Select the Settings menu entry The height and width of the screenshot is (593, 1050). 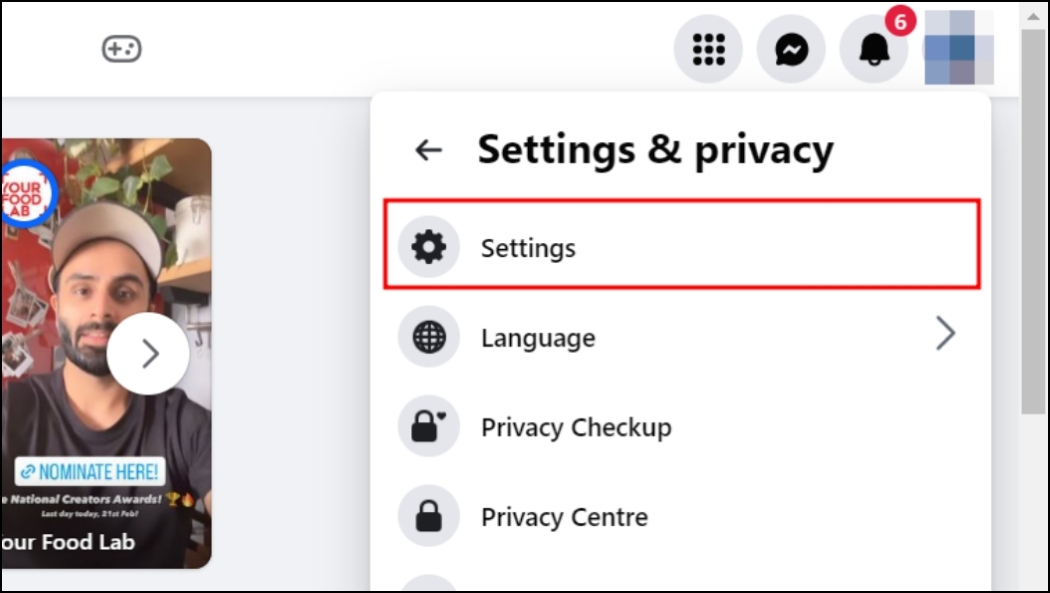pos(528,248)
